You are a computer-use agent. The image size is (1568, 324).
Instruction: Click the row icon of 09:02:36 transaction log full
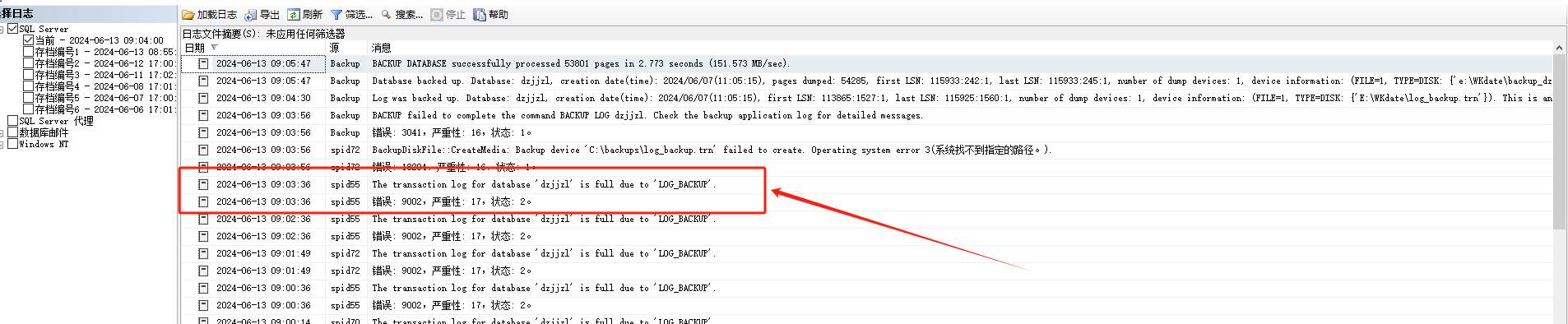(203, 219)
